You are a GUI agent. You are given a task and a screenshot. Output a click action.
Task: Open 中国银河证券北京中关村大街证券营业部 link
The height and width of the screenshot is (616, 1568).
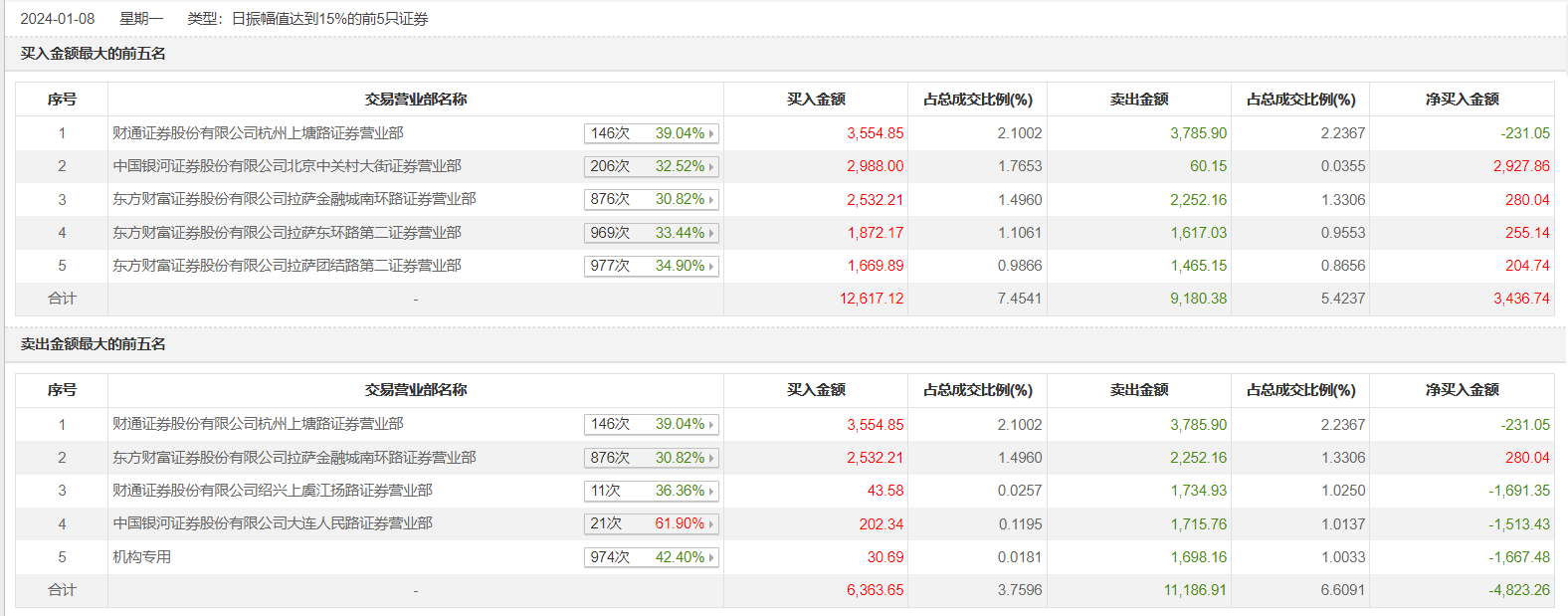[287, 166]
